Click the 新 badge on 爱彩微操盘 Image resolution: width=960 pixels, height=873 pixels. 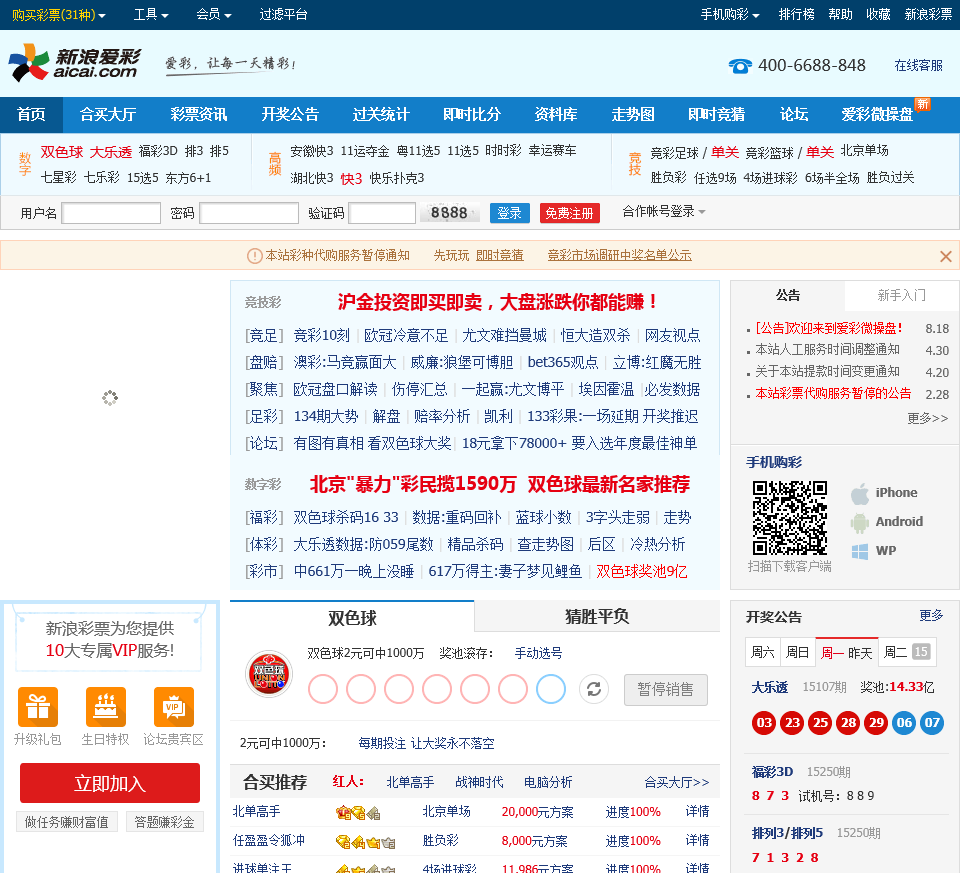923,104
